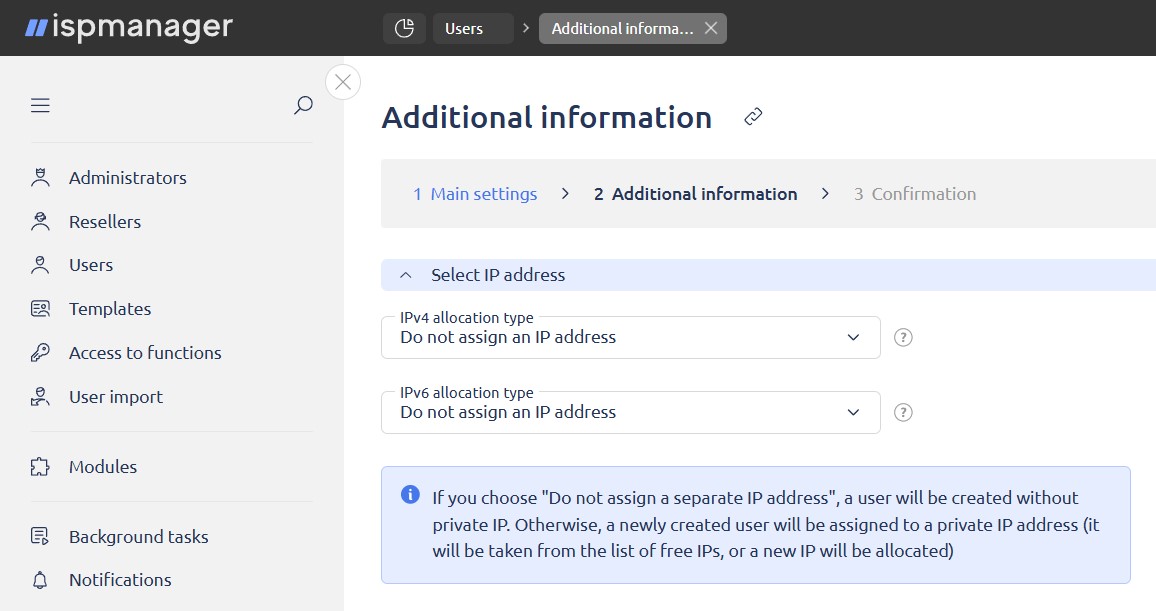Click the ispmanager logo
Viewport: 1156px width, 611px height.
[129, 28]
